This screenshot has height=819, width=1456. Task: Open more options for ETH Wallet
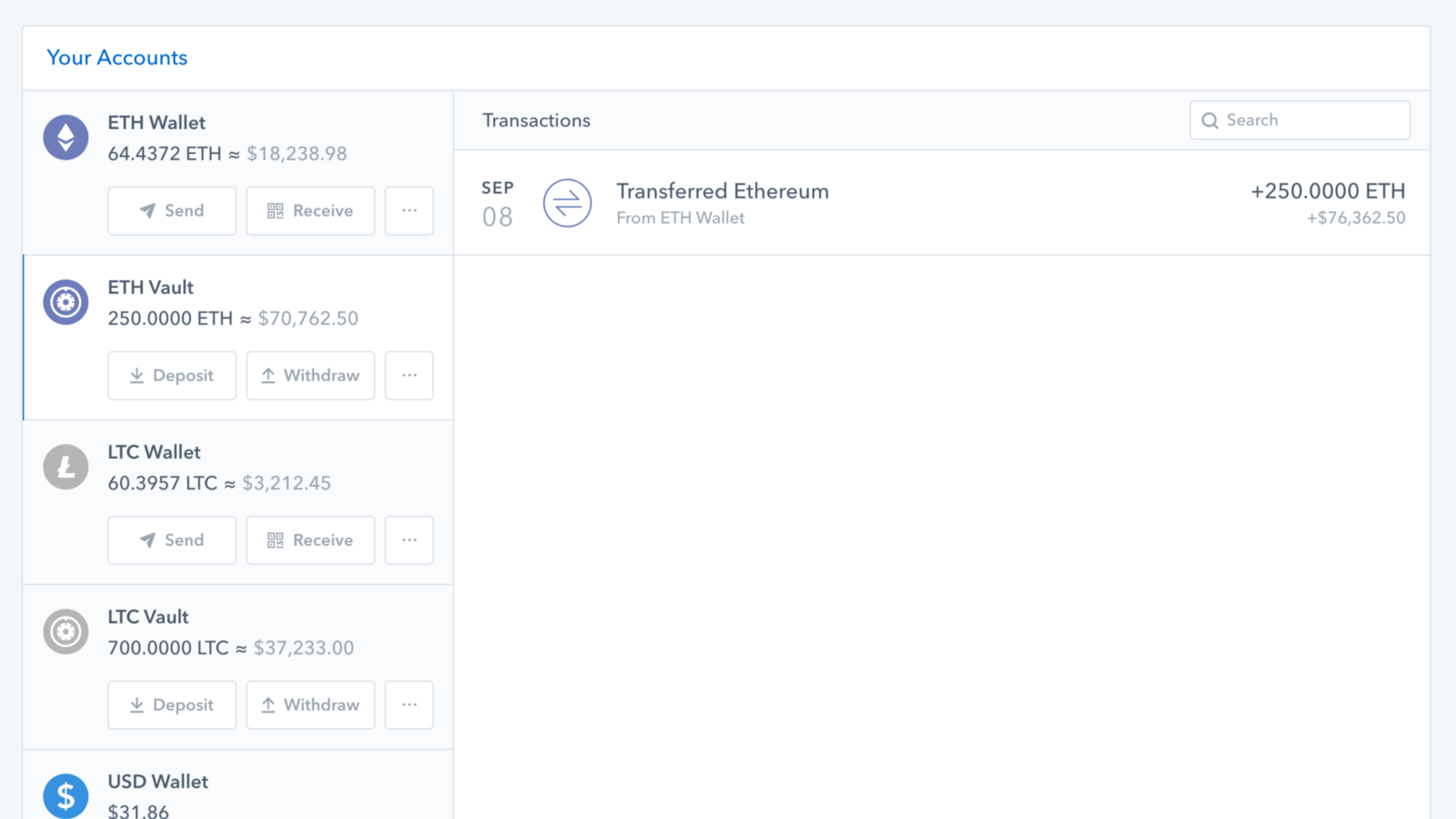coord(409,210)
